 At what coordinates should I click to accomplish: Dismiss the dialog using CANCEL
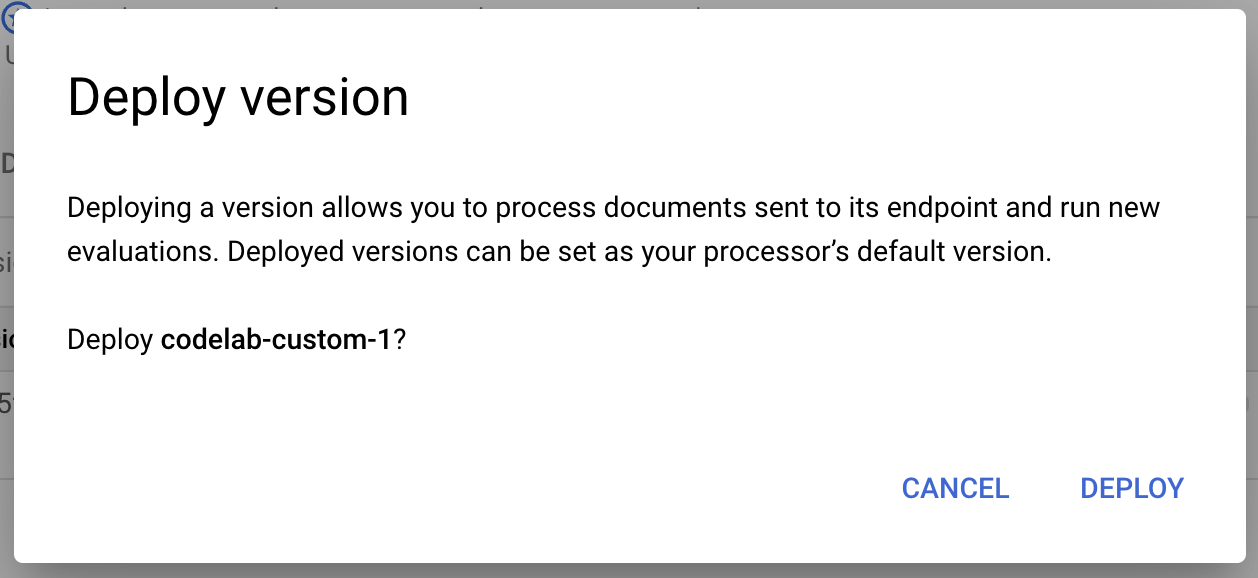(x=955, y=489)
